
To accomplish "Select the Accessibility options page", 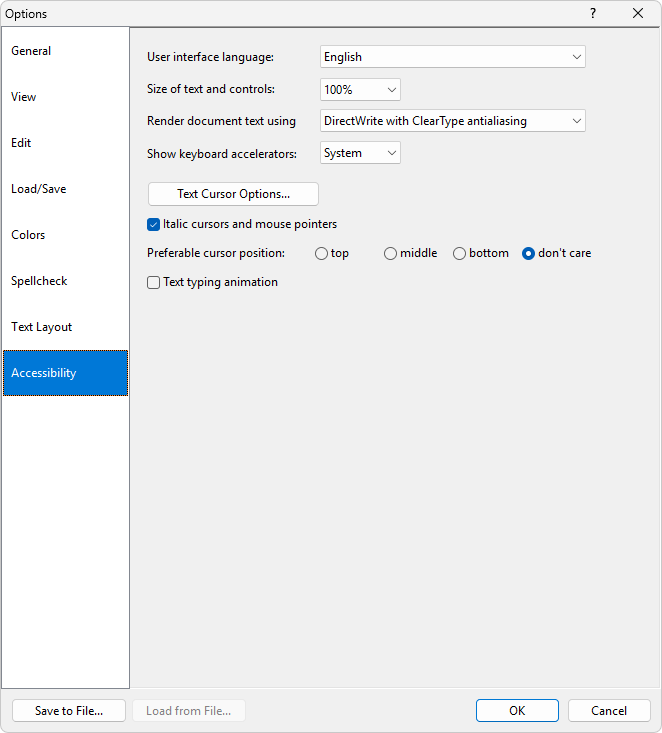I will tap(65, 373).
